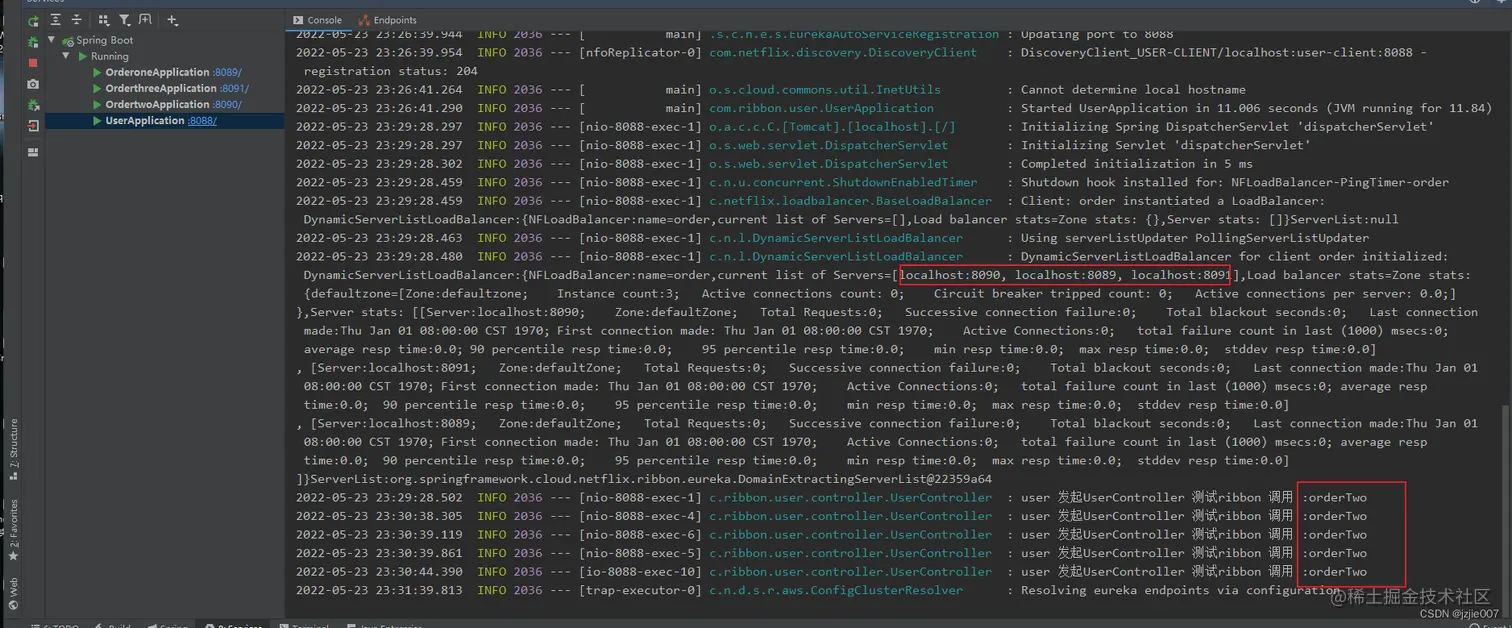This screenshot has width=1512, height=628.
Task: Switch to the Console tab
Action: [x=318, y=20]
